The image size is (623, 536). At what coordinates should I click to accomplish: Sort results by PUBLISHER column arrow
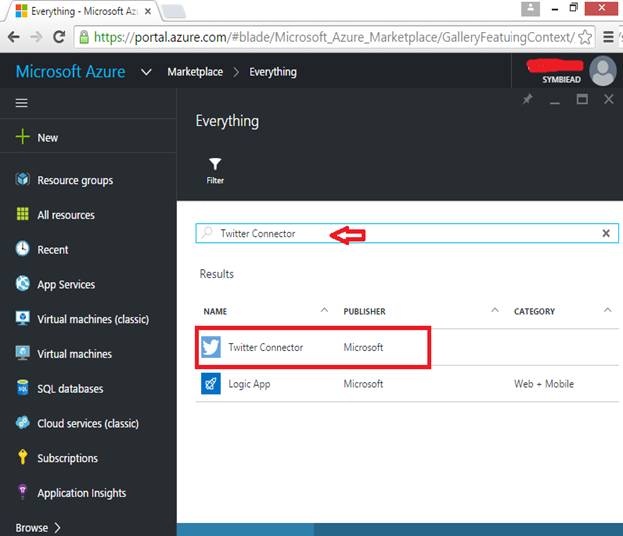[495, 310]
